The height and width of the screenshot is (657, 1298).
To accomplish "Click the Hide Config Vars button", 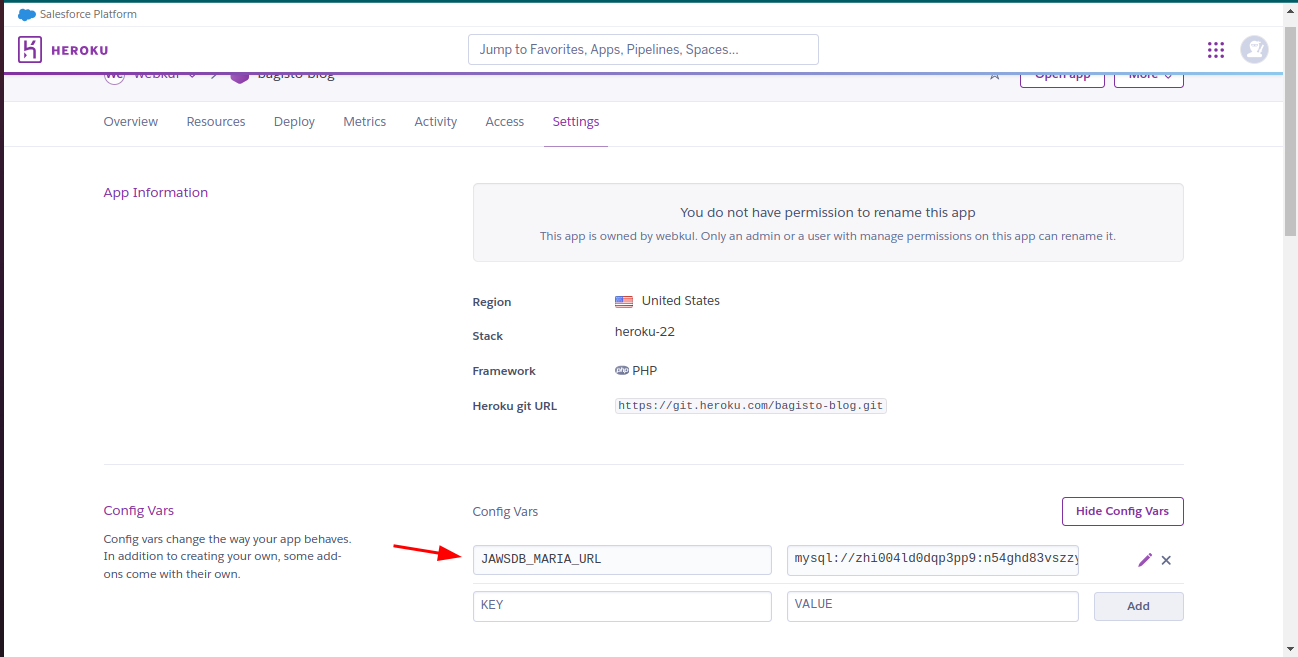I will 1122,511.
